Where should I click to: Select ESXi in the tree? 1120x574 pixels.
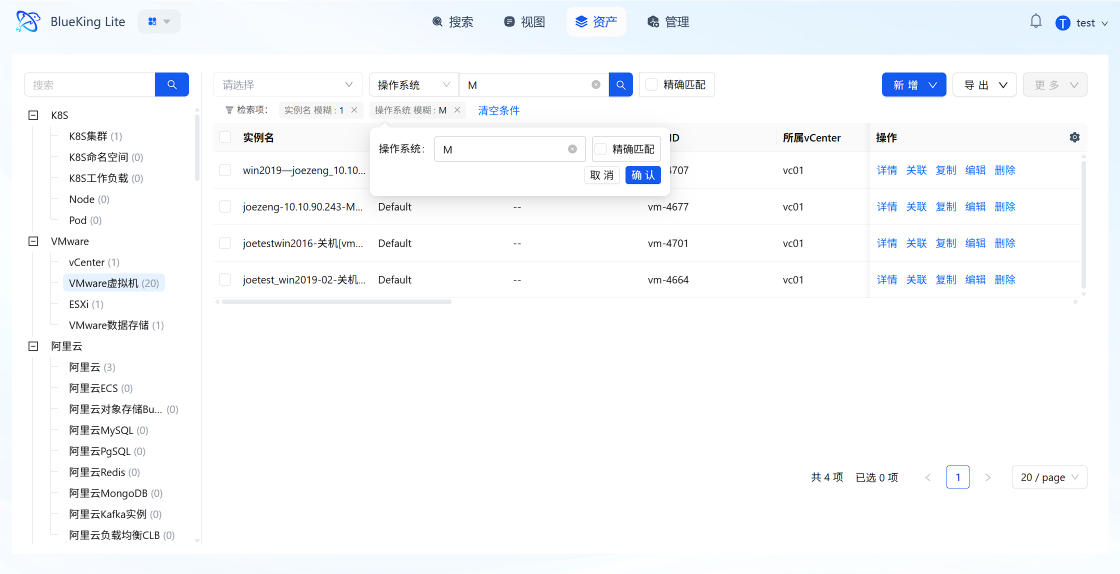coord(86,304)
